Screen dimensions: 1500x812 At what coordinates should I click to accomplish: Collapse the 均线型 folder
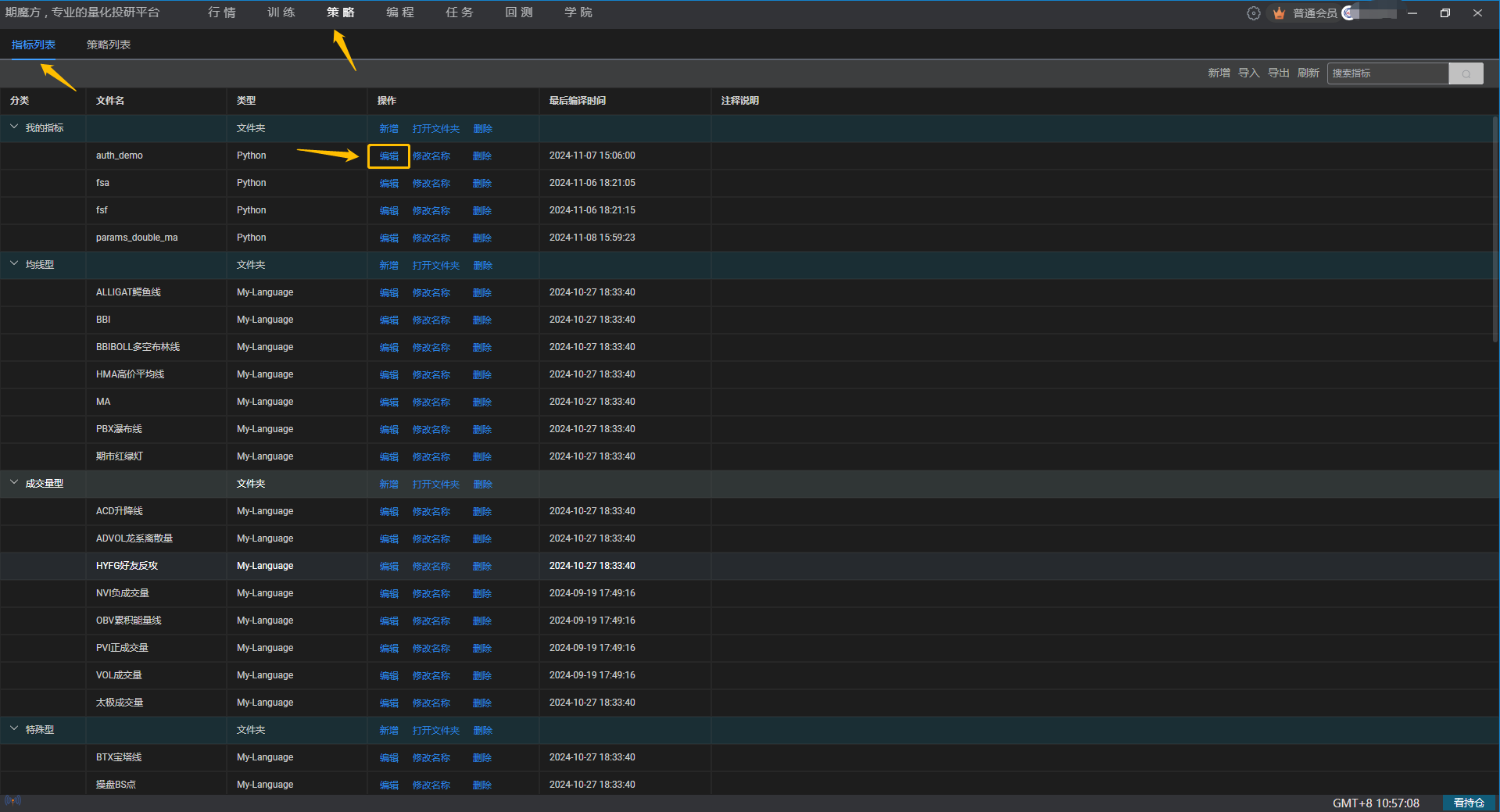(14, 263)
